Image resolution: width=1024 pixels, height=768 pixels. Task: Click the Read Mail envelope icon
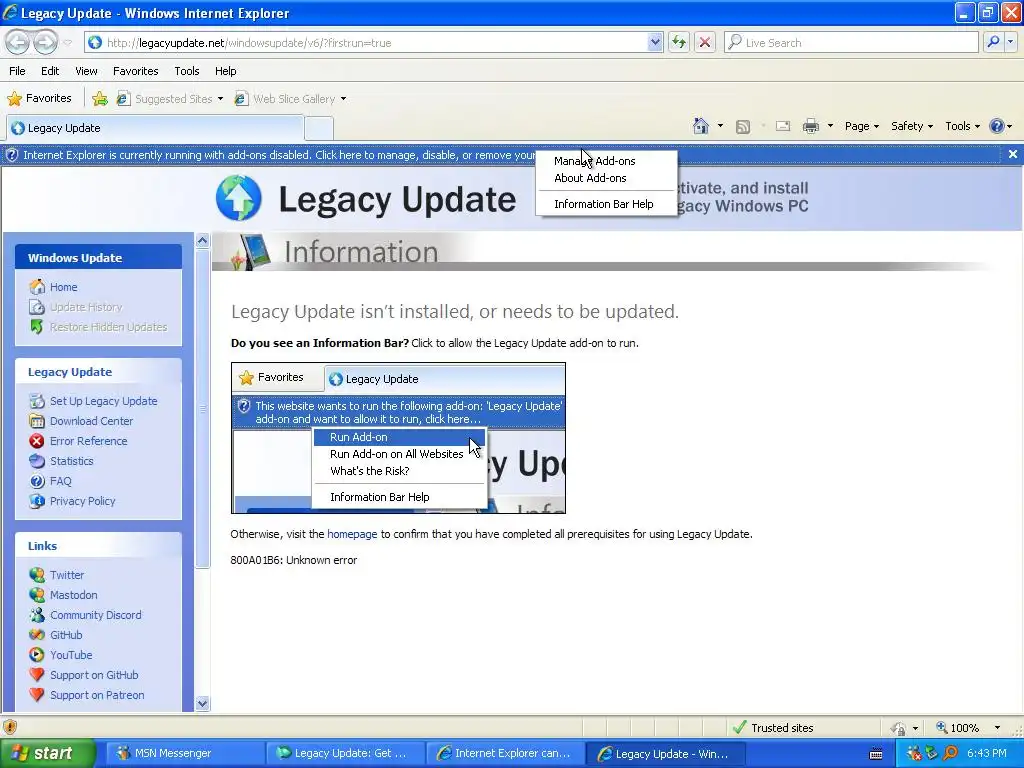pos(783,126)
